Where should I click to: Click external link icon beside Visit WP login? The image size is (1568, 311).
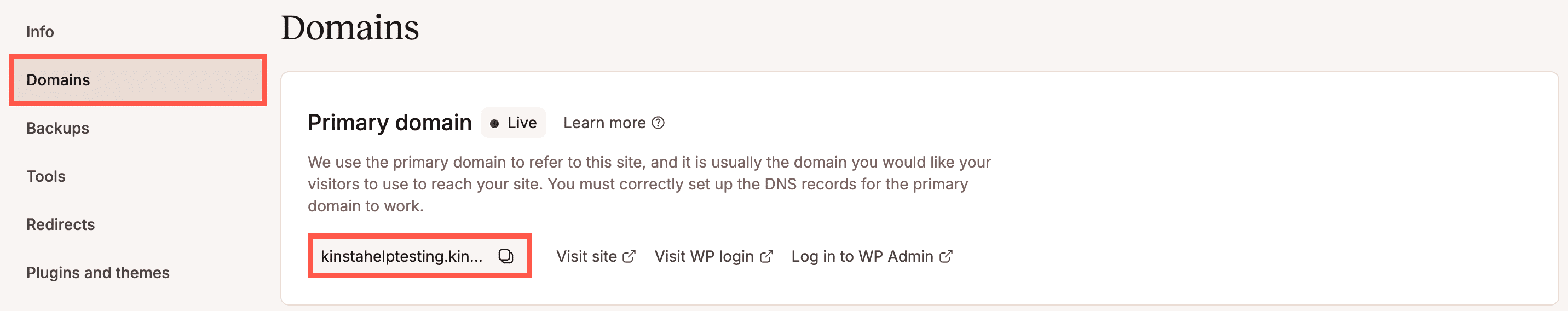766,256
